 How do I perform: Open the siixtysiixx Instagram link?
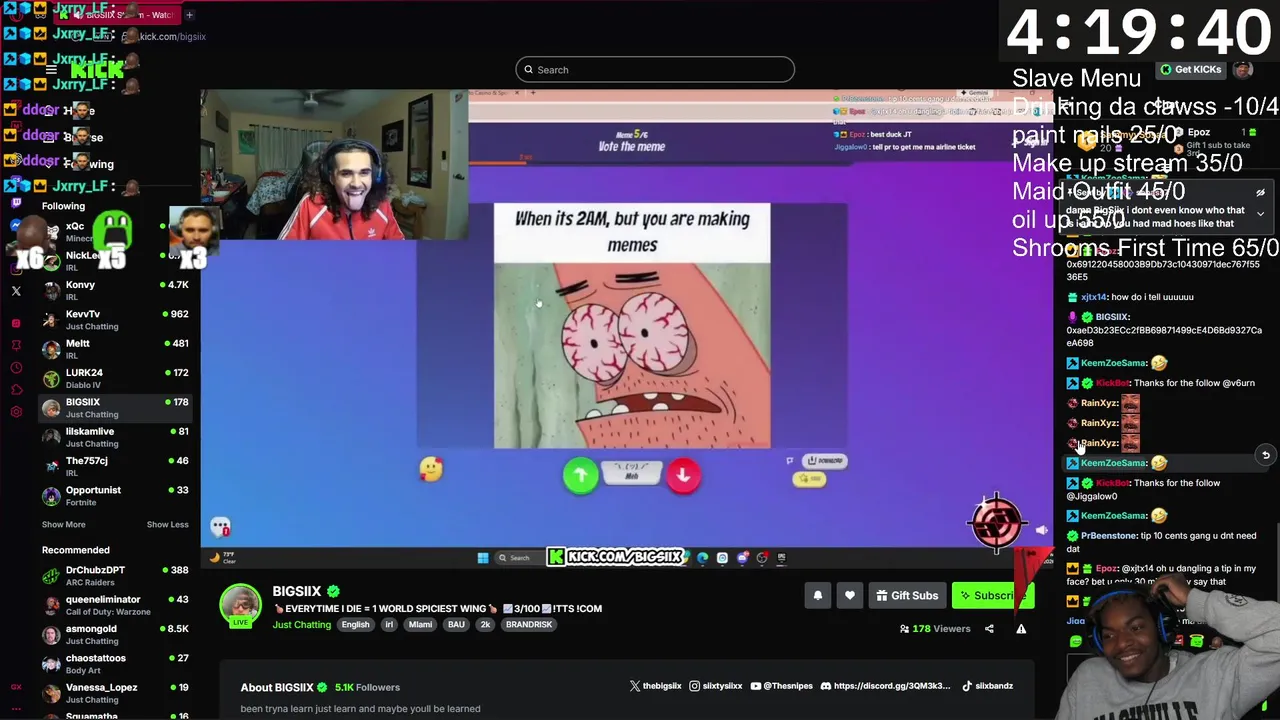click(715, 686)
